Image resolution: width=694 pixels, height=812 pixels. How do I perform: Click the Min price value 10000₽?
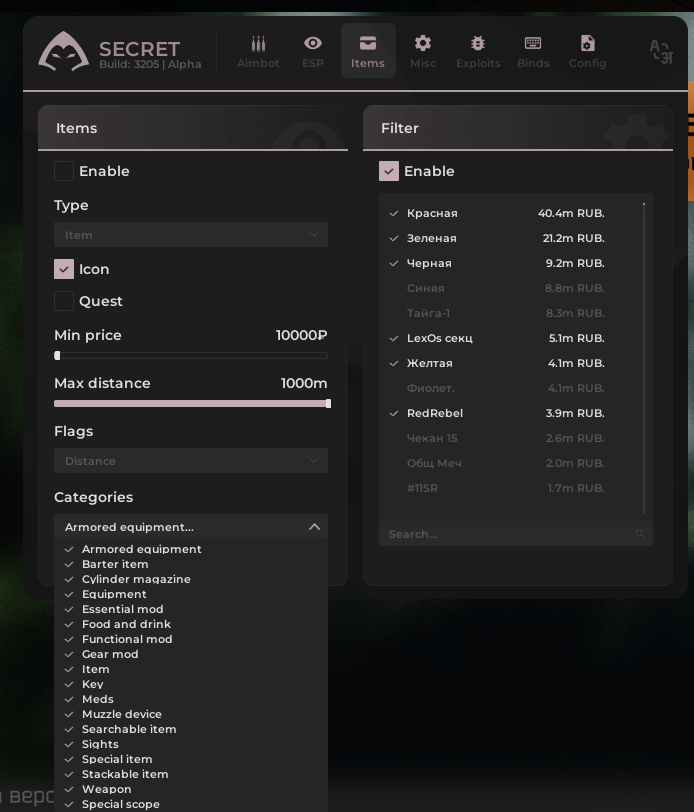click(301, 335)
